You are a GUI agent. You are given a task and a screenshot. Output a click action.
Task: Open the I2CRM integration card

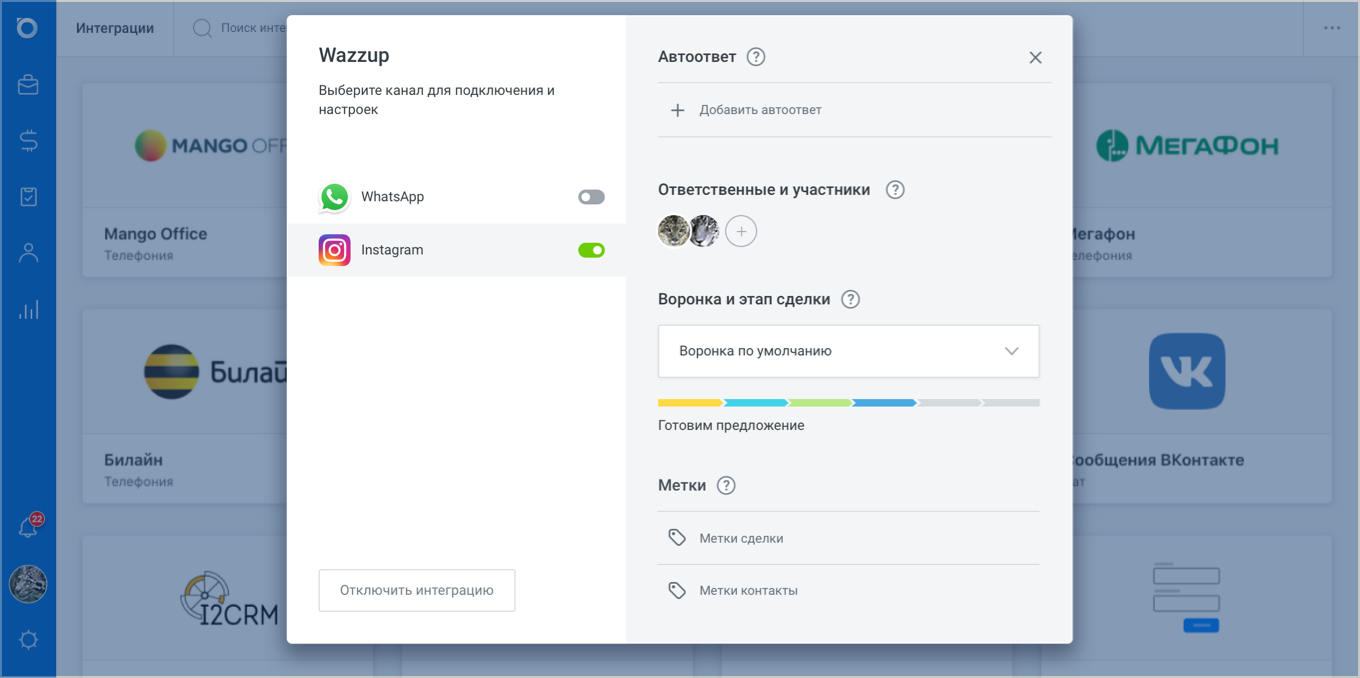(x=185, y=606)
